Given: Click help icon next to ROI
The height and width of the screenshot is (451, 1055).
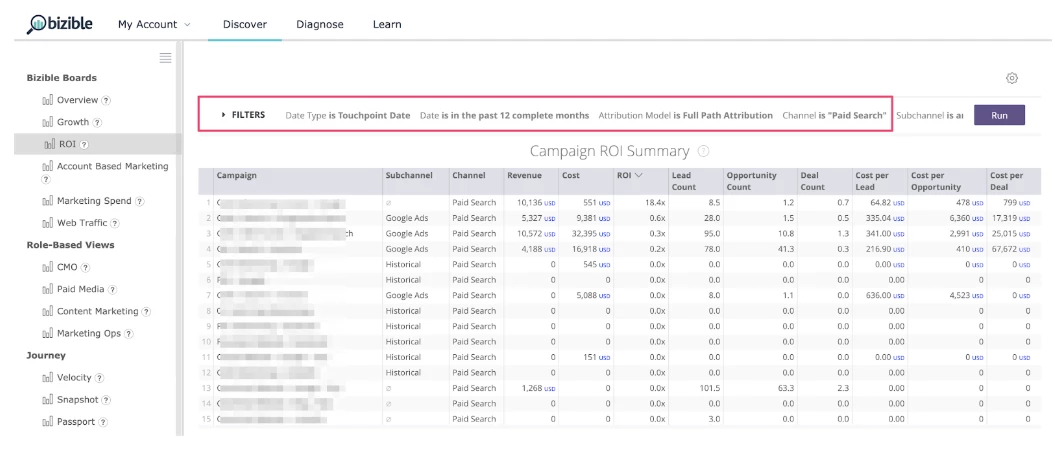Looking at the screenshot, I should pyautogui.click(x=84, y=145).
